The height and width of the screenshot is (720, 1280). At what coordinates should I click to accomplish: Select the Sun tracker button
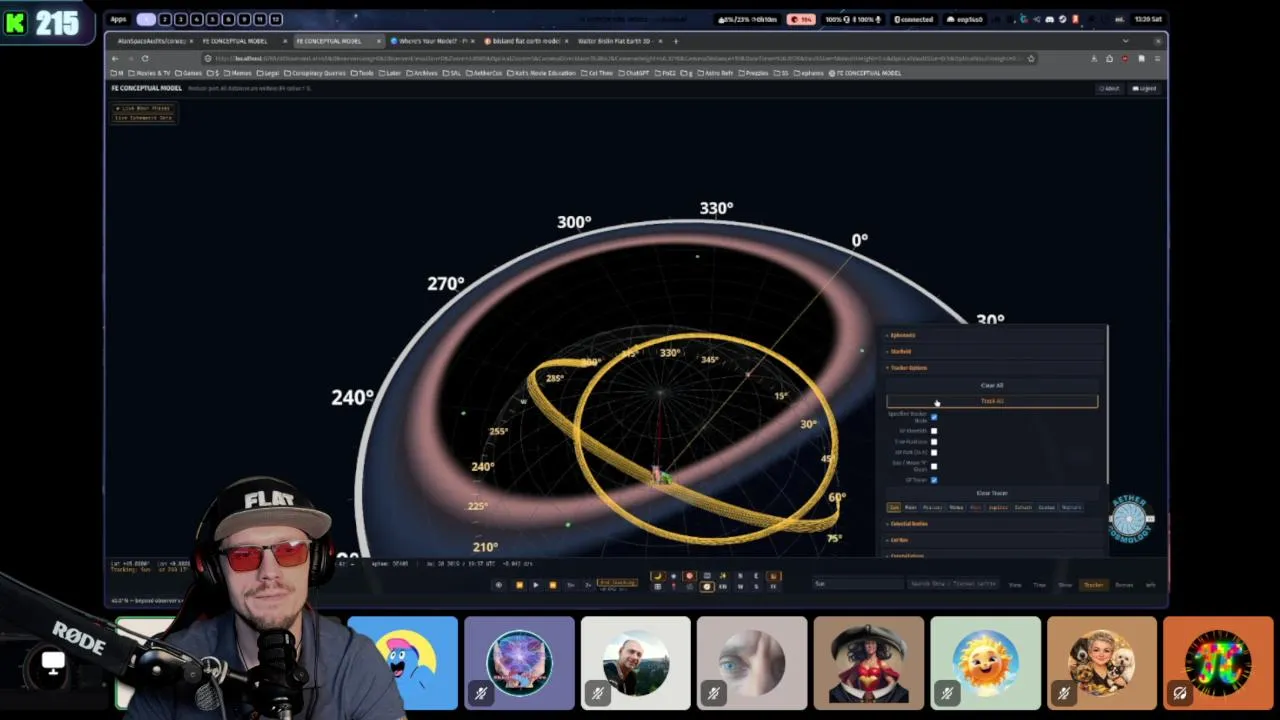coord(894,507)
